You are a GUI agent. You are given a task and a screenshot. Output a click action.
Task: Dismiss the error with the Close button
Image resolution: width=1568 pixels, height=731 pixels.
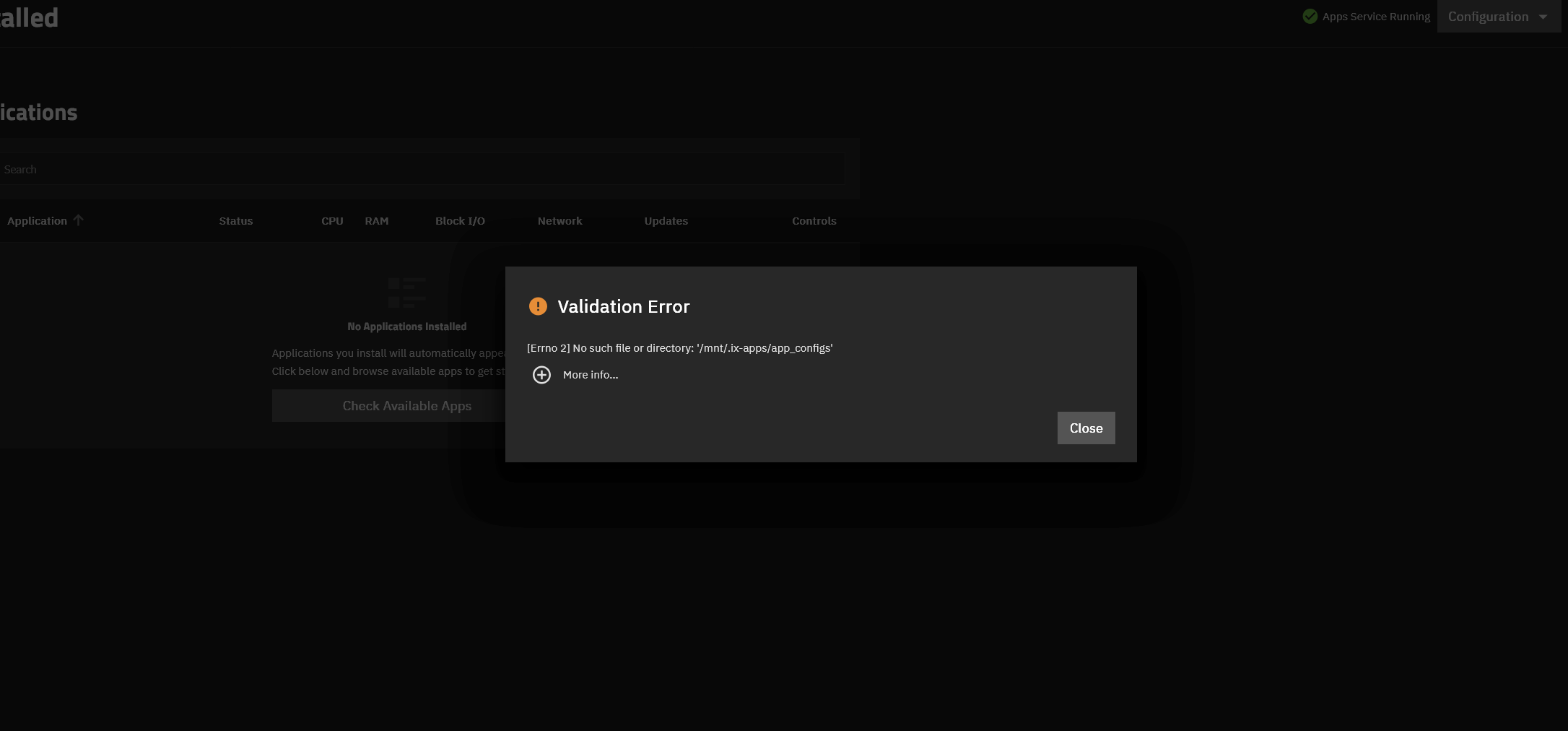[x=1086, y=428]
